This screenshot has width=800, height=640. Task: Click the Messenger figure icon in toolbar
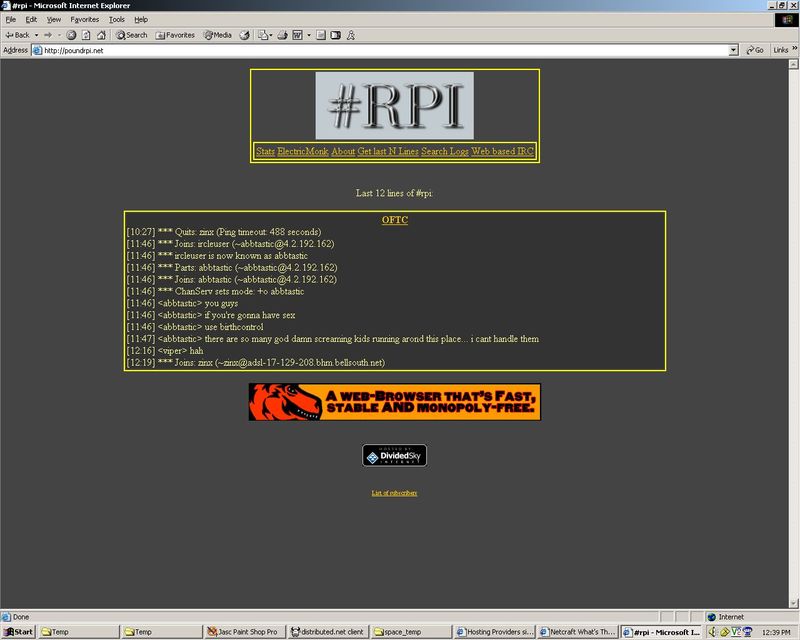pyautogui.click(x=351, y=35)
